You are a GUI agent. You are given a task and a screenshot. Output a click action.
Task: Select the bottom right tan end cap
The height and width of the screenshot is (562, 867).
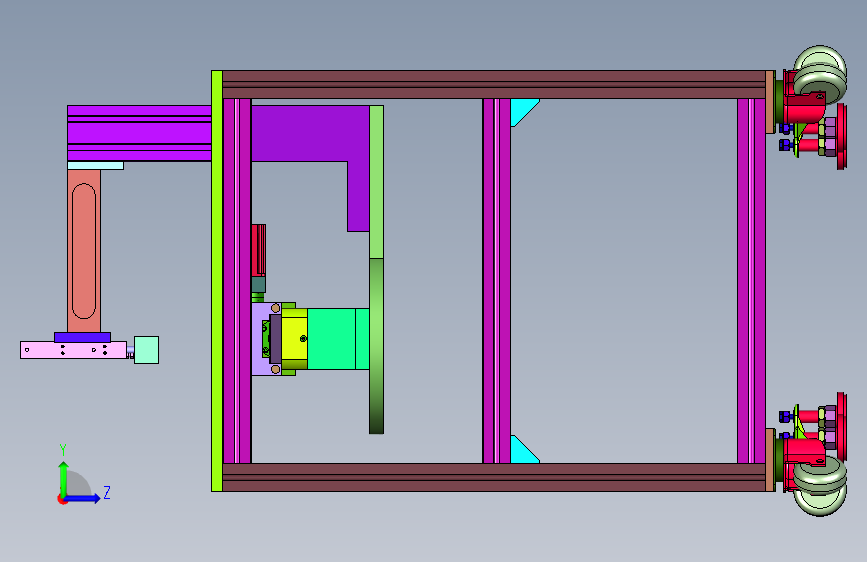click(x=770, y=460)
